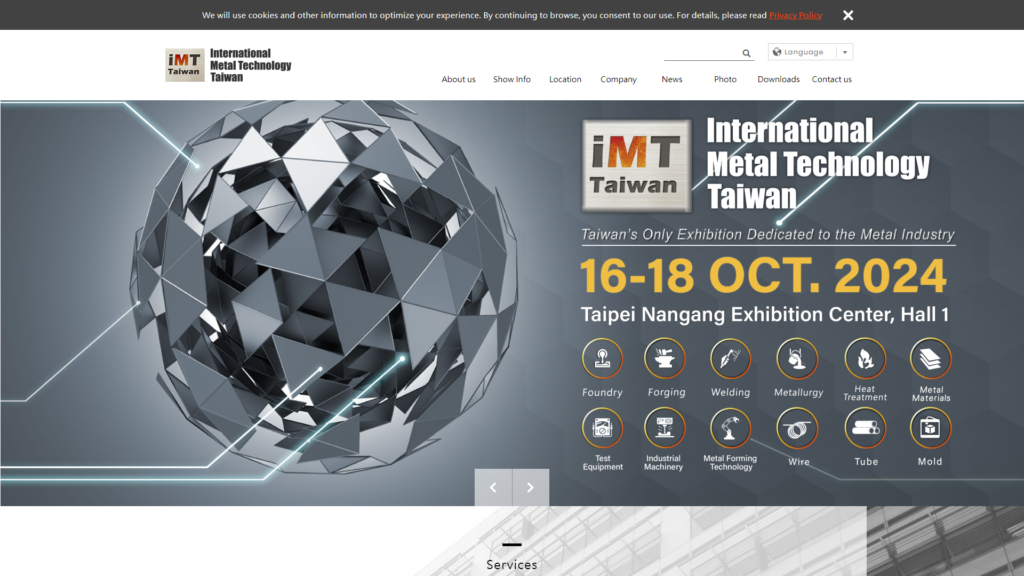
Task: Open the Metallurgy category icon
Action: click(797, 359)
